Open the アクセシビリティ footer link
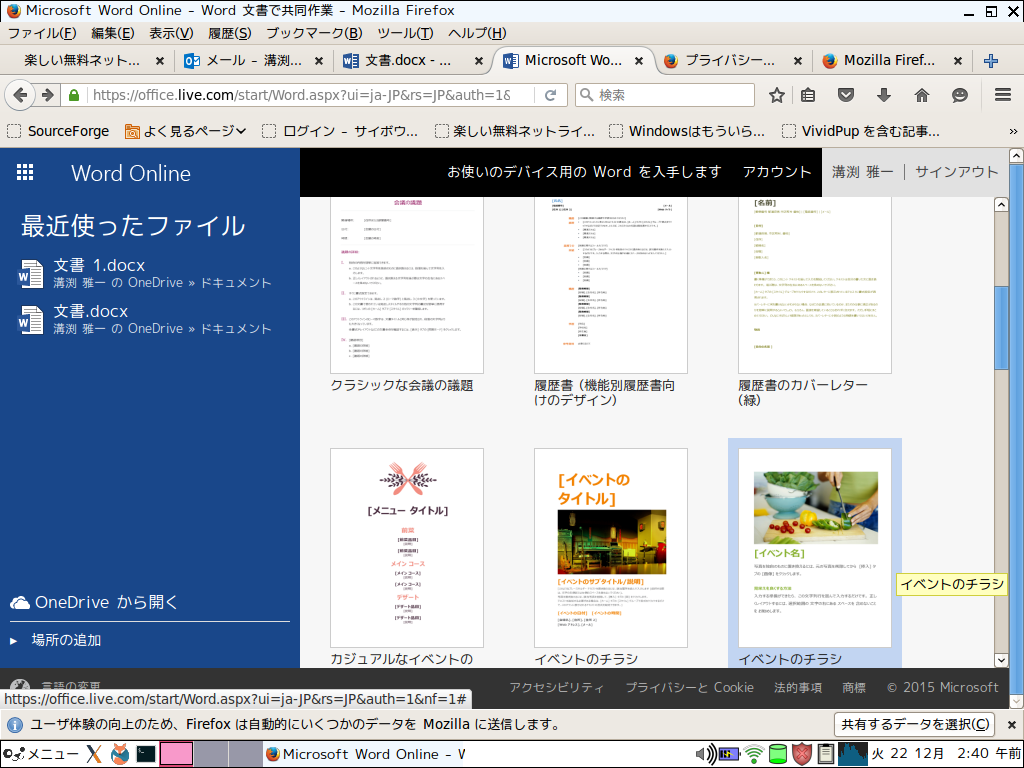 point(556,688)
